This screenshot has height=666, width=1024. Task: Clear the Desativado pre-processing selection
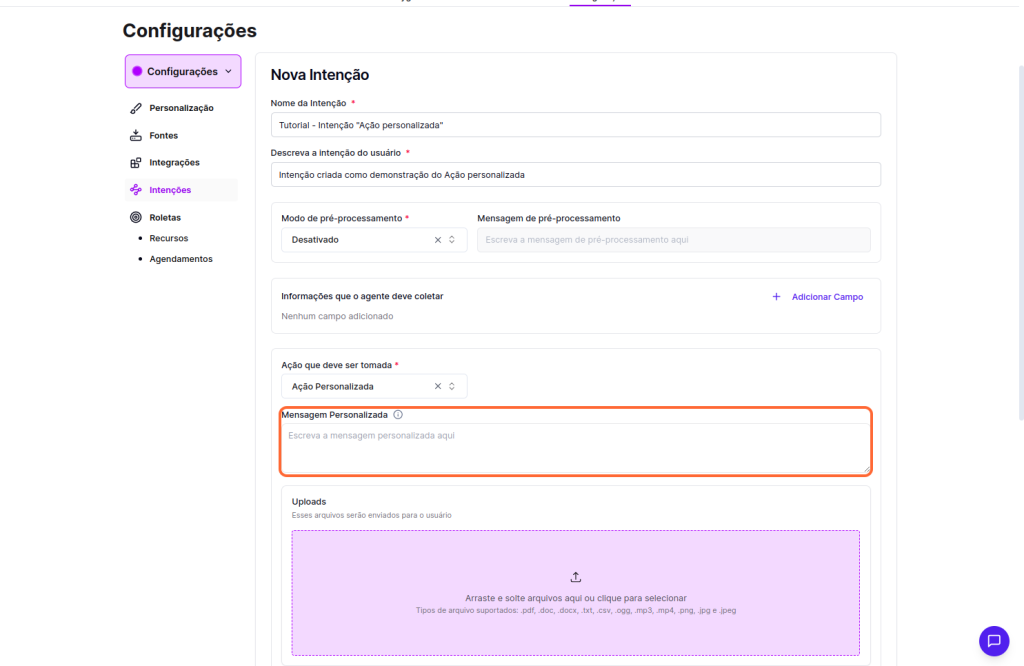point(437,240)
